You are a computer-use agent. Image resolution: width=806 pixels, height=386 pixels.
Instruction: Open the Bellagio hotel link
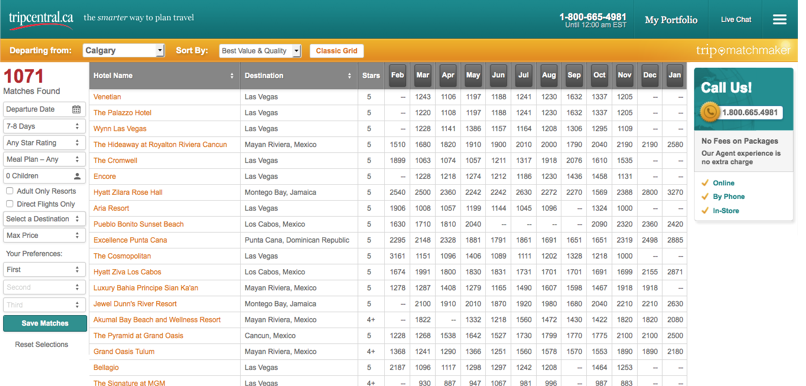tap(106, 367)
